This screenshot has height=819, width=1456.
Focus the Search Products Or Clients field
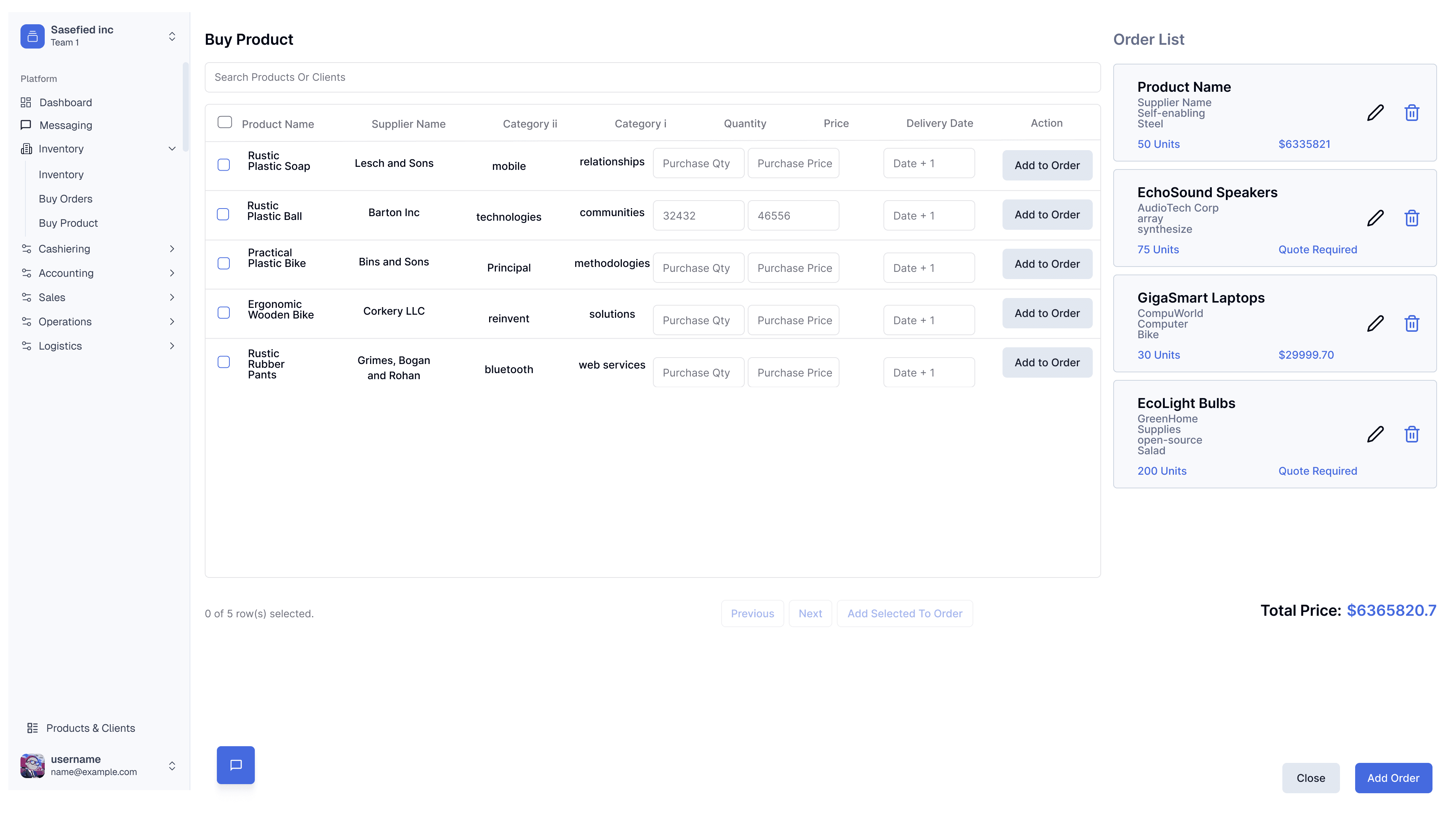(652, 77)
